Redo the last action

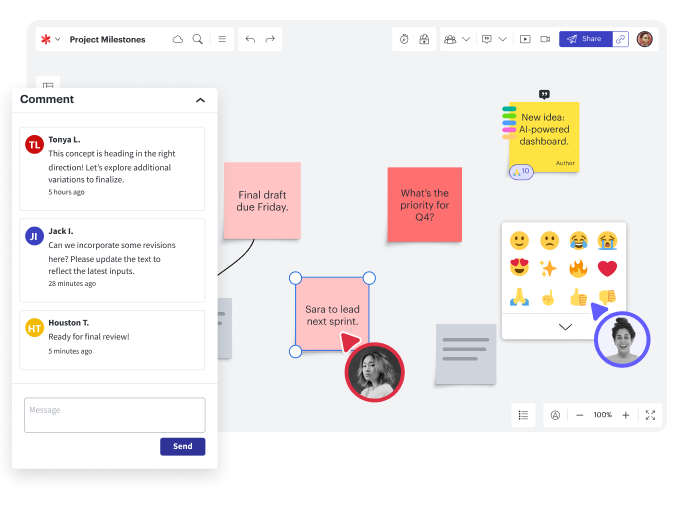click(270, 39)
